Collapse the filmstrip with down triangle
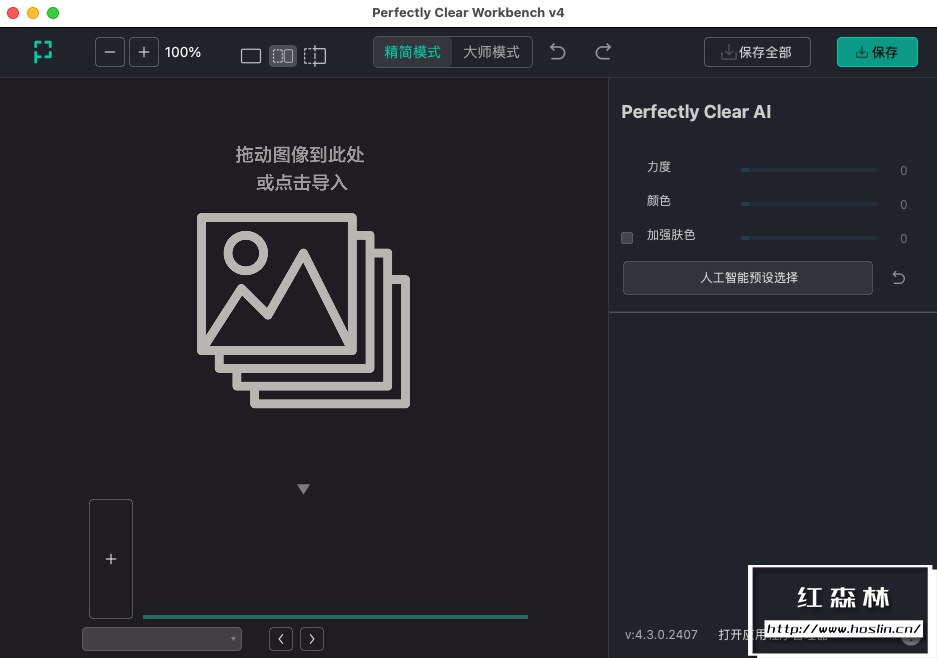This screenshot has width=937, height=658. [304, 489]
